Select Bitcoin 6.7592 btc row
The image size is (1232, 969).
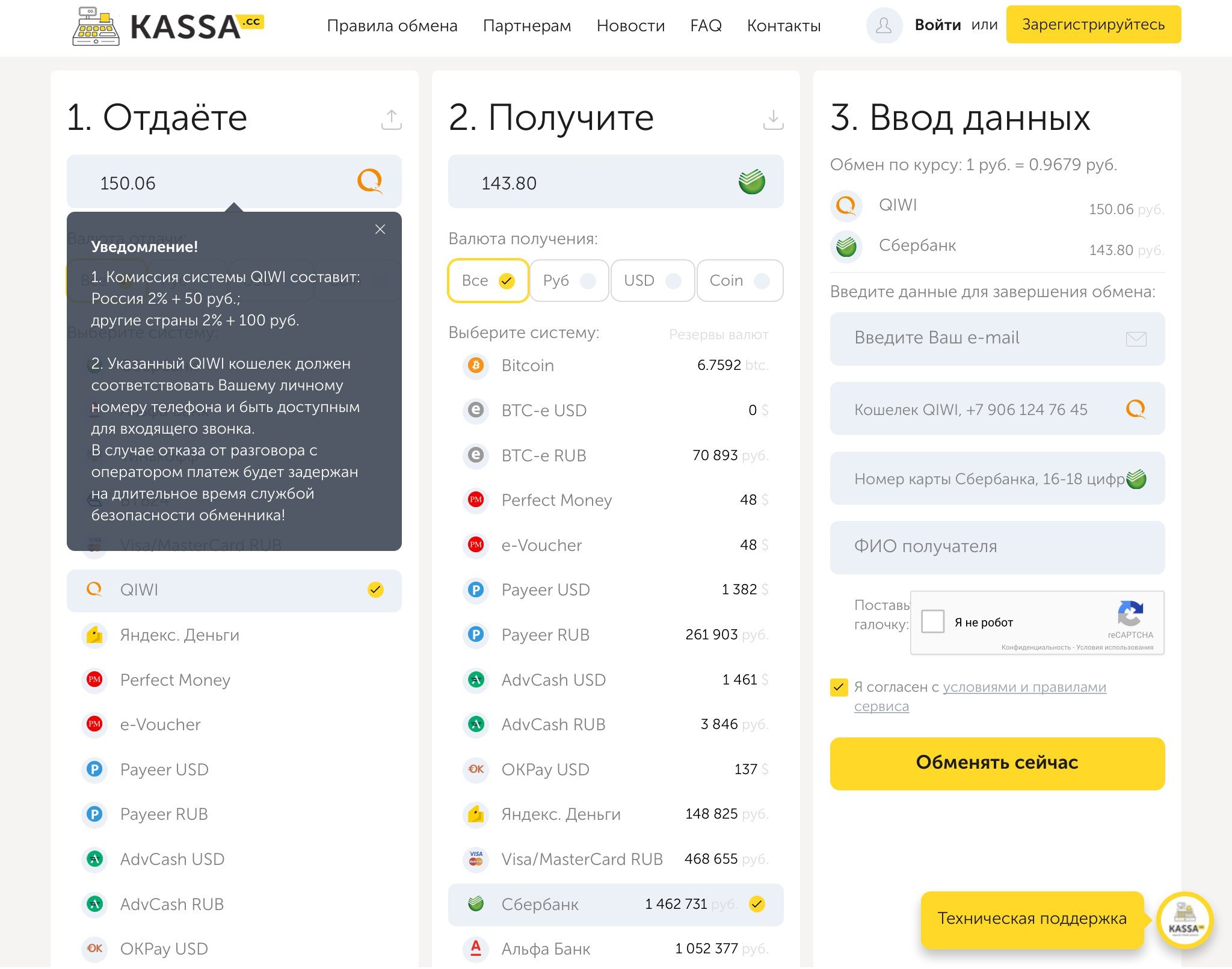pyautogui.click(x=616, y=365)
